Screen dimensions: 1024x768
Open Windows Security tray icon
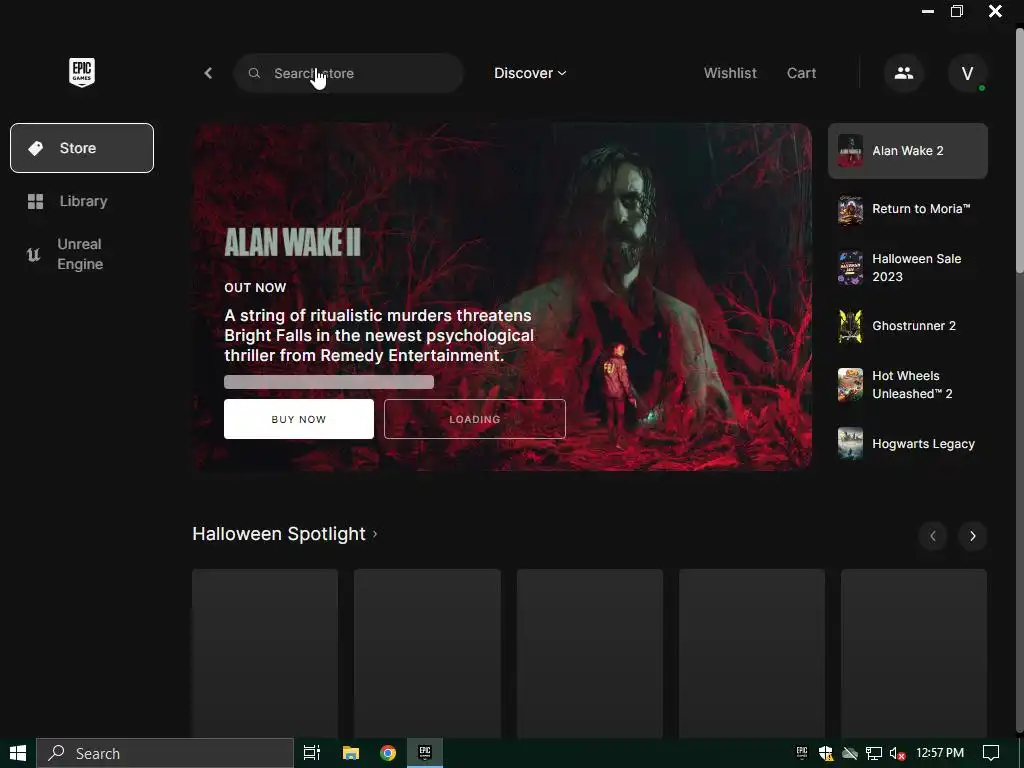click(x=825, y=753)
